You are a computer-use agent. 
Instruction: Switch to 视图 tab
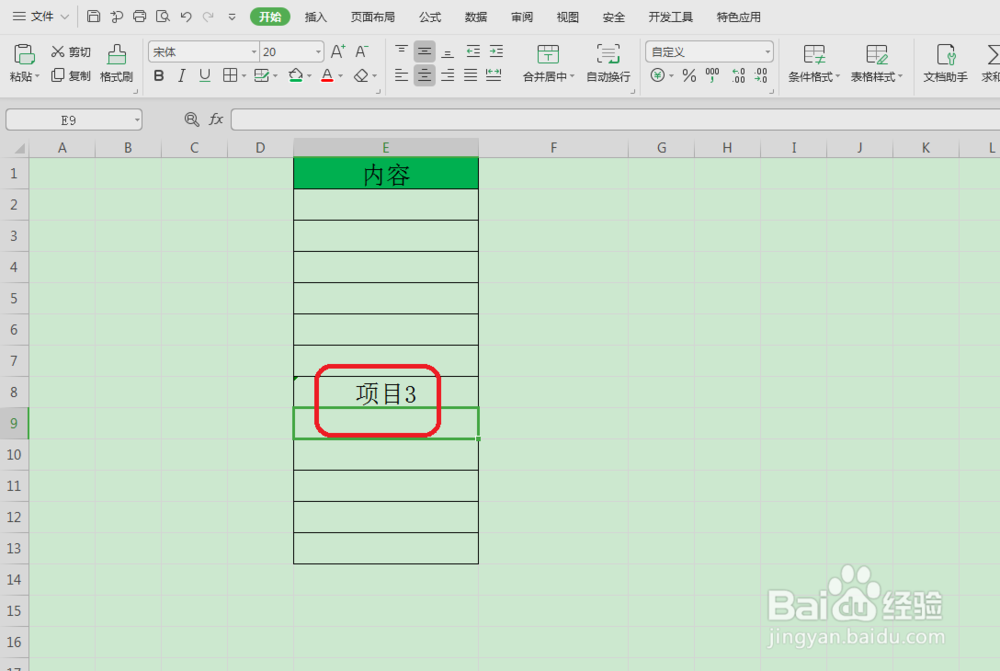[x=568, y=17]
